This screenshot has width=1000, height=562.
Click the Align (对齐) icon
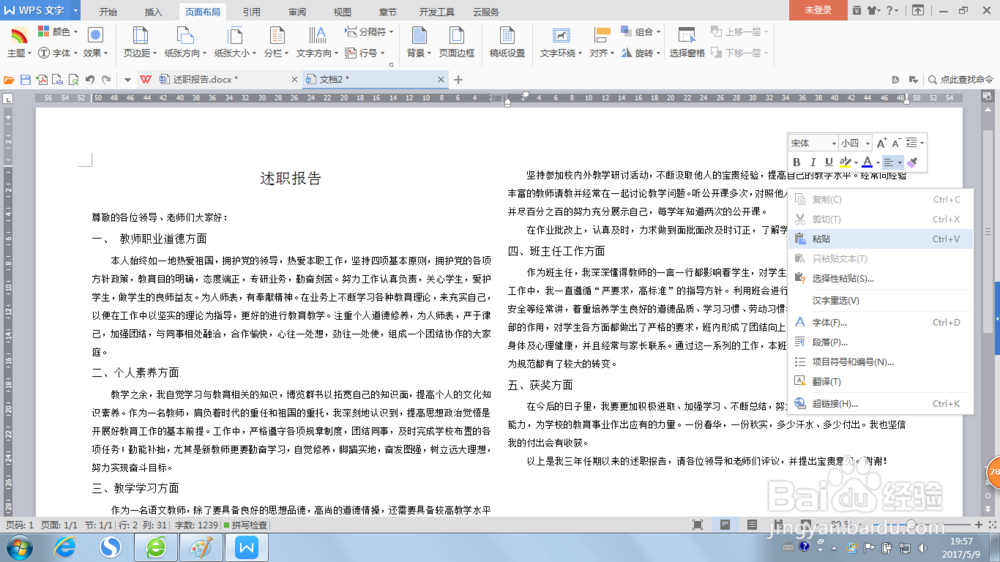click(x=601, y=36)
